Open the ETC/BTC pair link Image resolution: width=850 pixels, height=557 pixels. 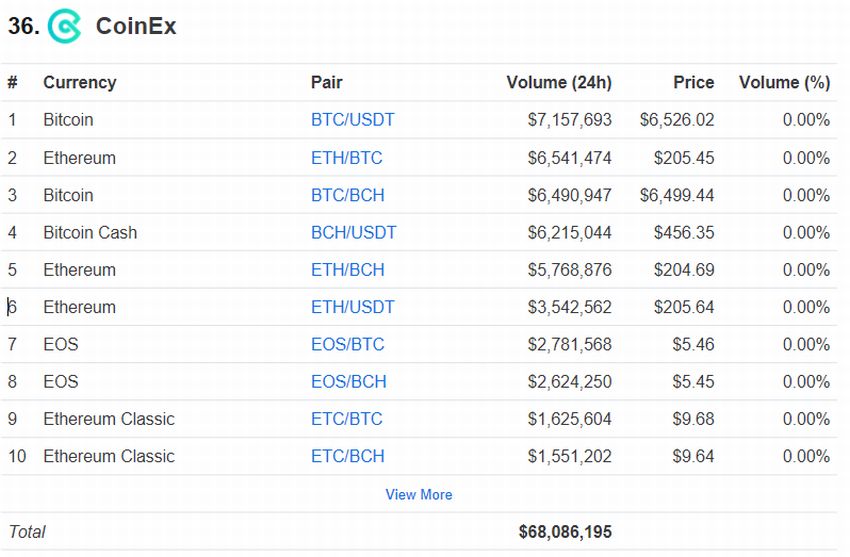point(346,419)
